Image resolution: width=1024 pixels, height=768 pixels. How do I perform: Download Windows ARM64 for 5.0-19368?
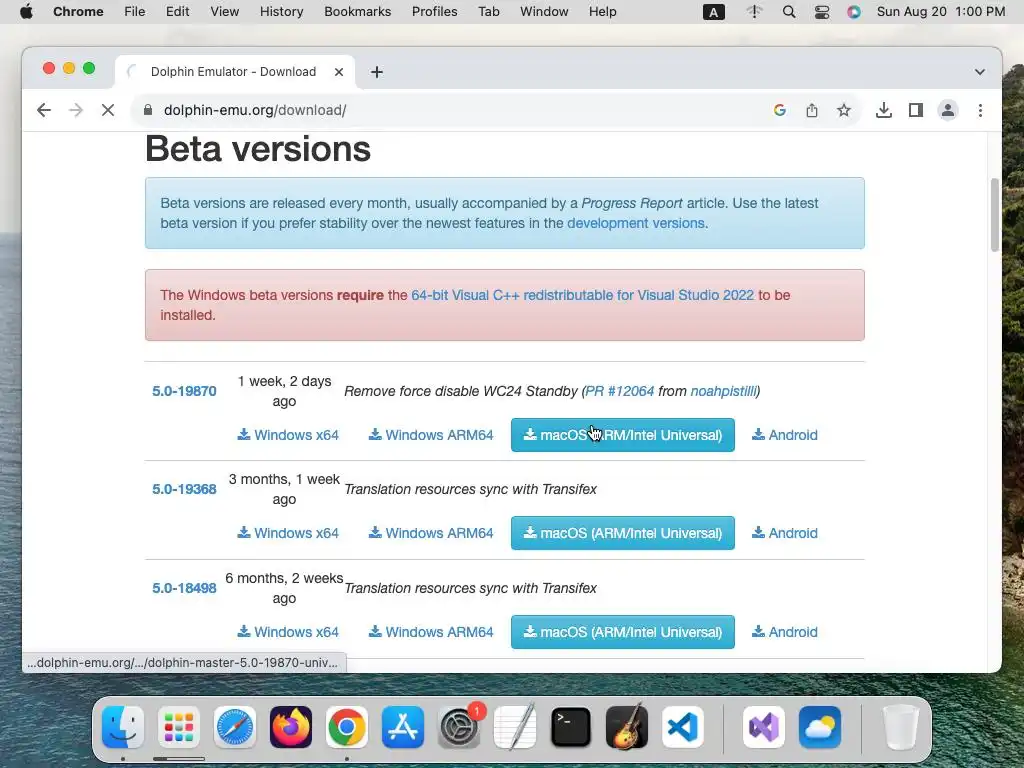point(431,533)
